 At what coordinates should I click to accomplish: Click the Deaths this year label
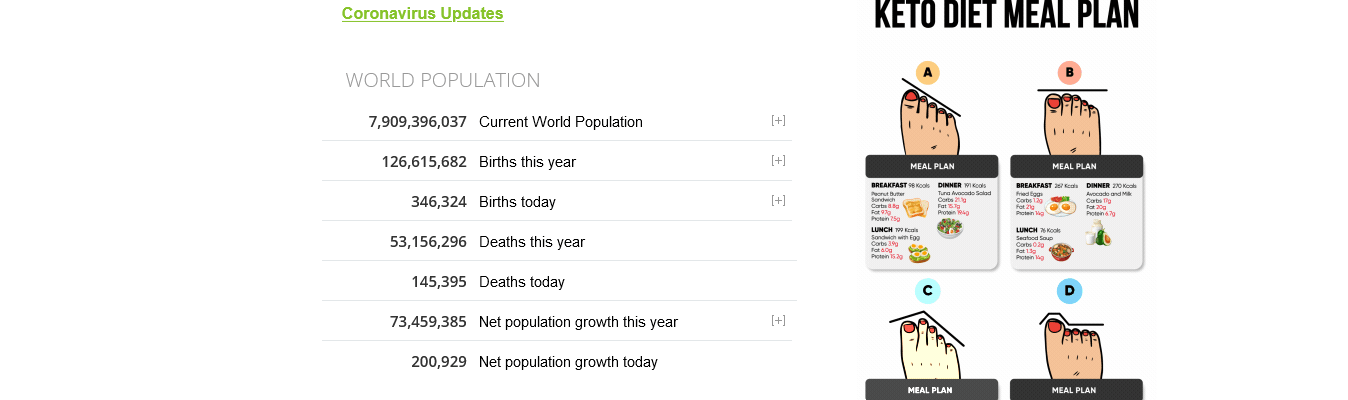pos(532,242)
